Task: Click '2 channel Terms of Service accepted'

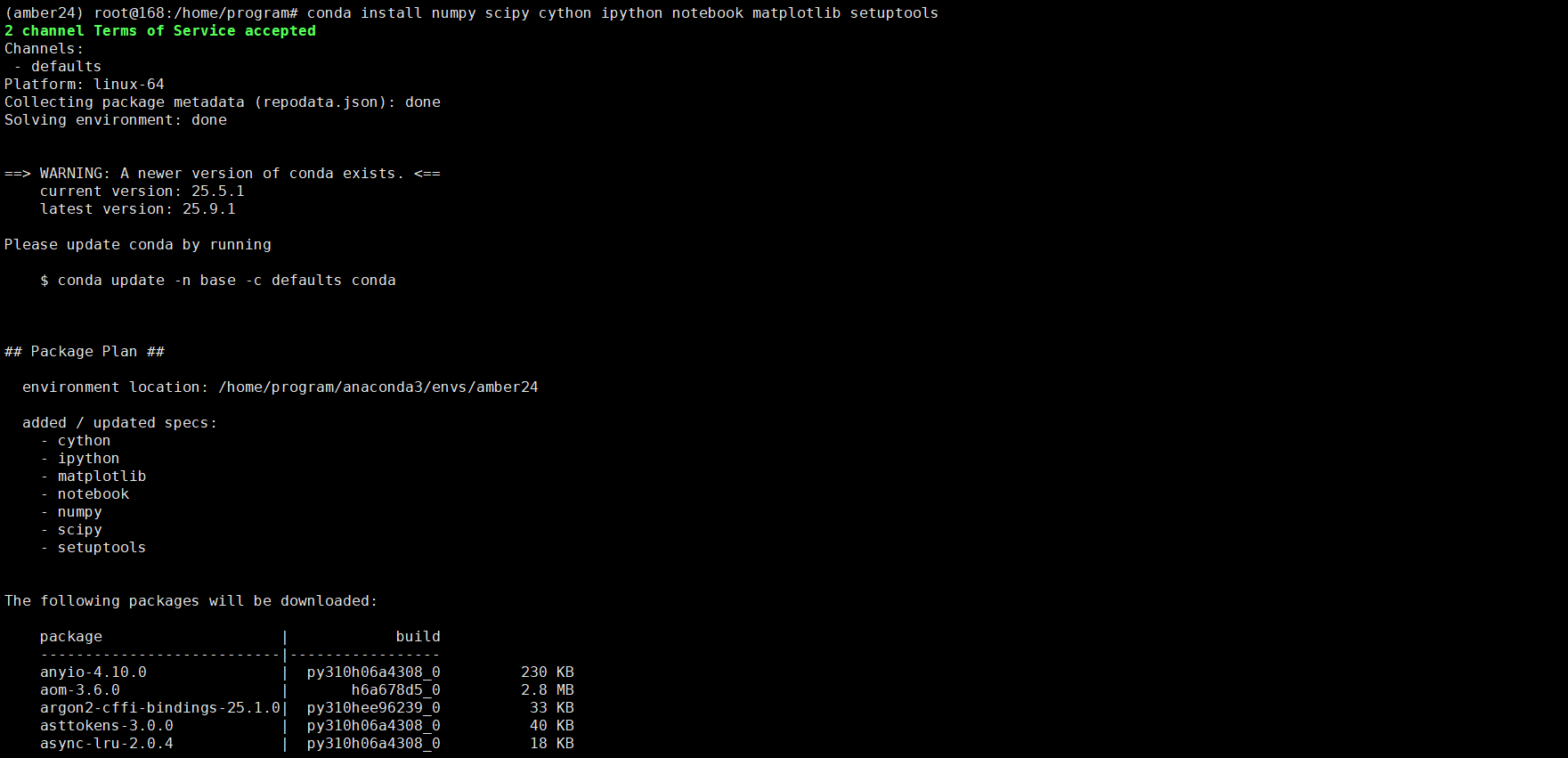Action: pyautogui.click(x=160, y=31)
